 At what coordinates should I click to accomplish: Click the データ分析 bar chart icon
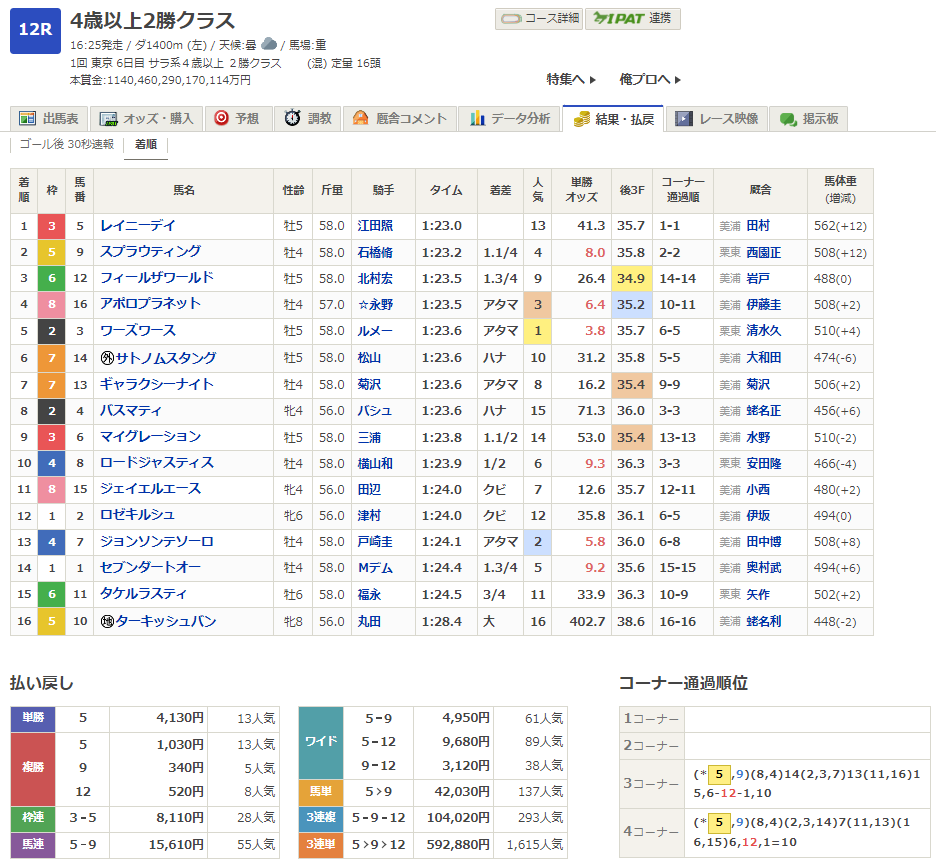pyautogui.click(x=477, y=119)
